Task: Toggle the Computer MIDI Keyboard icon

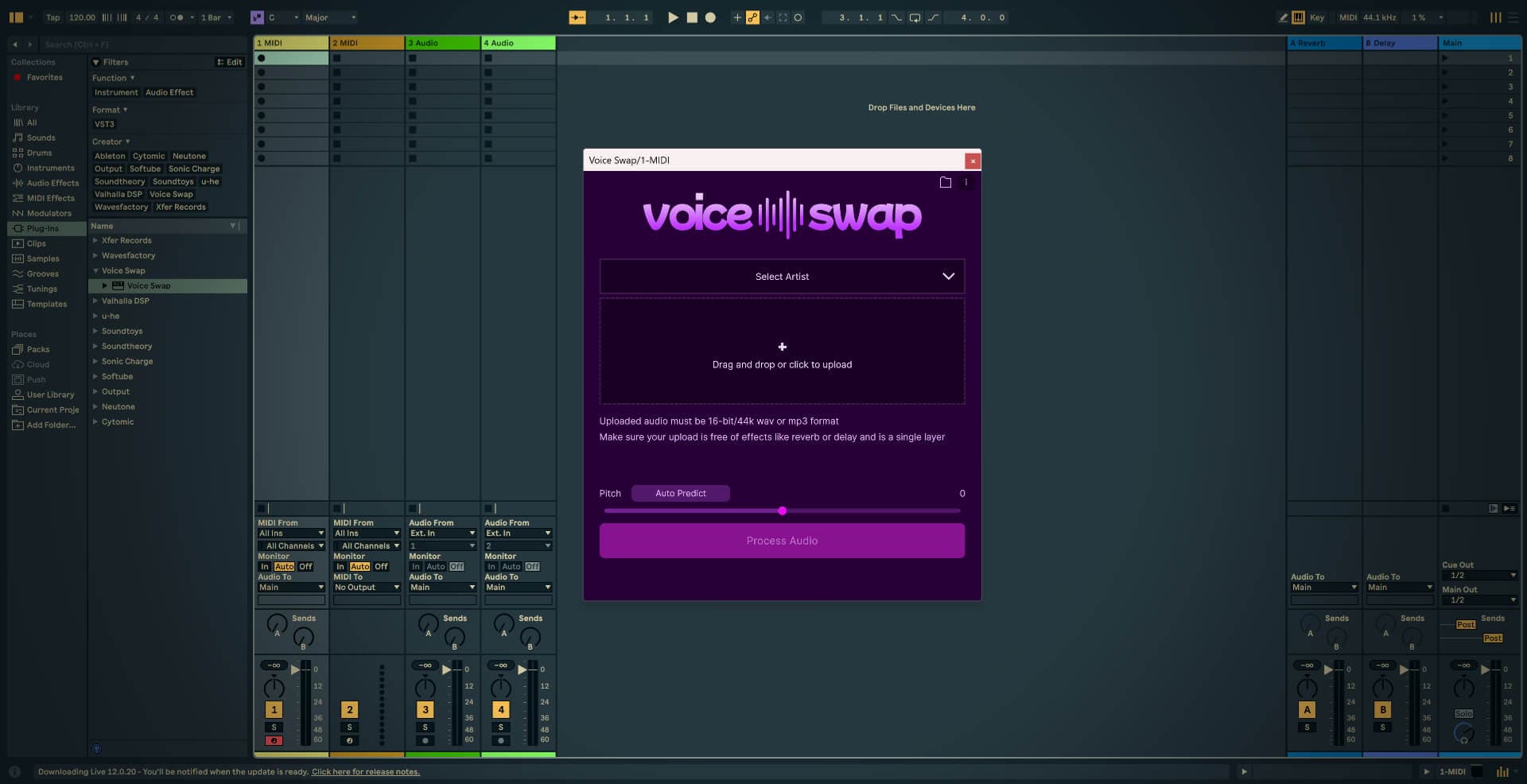Action: tap(1299, 17)
